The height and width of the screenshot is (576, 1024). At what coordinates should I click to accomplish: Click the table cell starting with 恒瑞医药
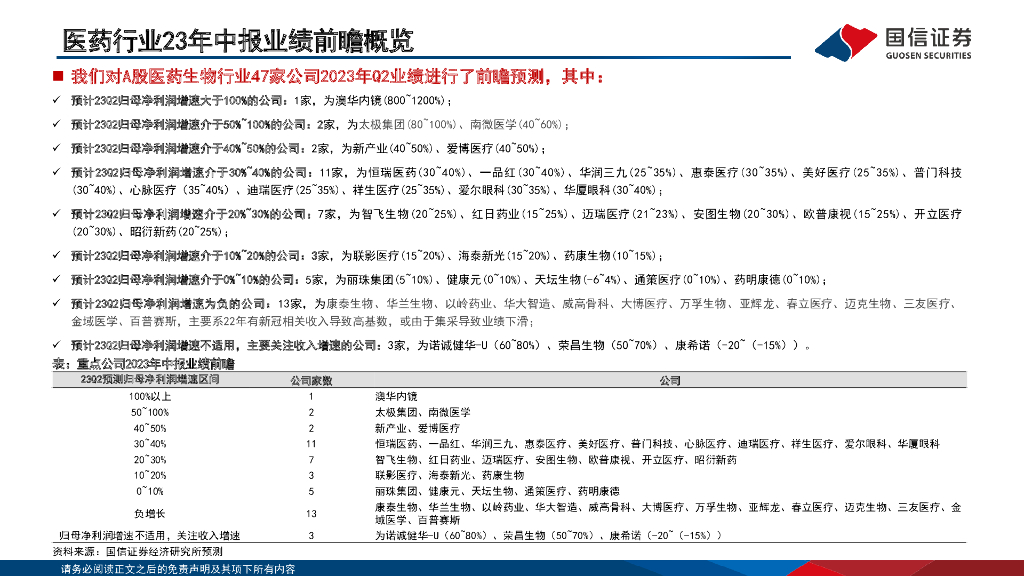click(657, 444)
